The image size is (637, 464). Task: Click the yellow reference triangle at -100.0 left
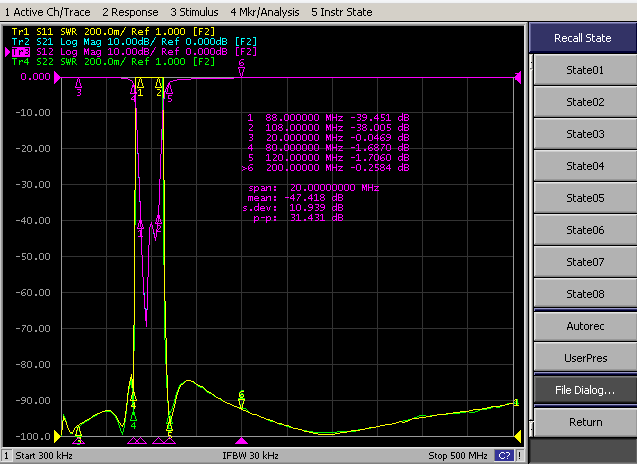click(x=57, y=437)
